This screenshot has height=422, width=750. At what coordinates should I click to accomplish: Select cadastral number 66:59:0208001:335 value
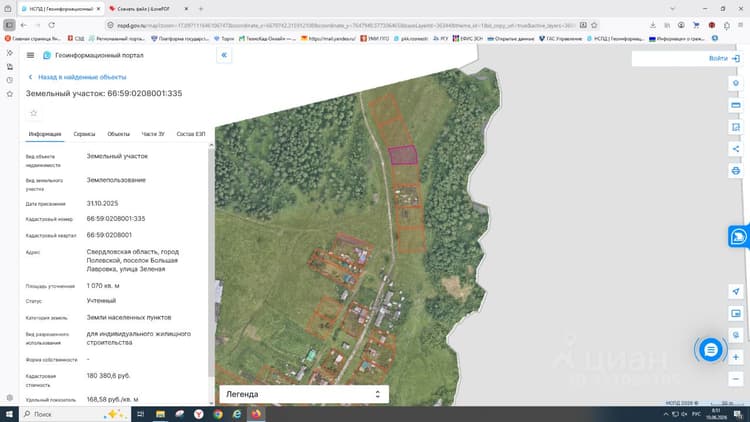click(116, 219)
